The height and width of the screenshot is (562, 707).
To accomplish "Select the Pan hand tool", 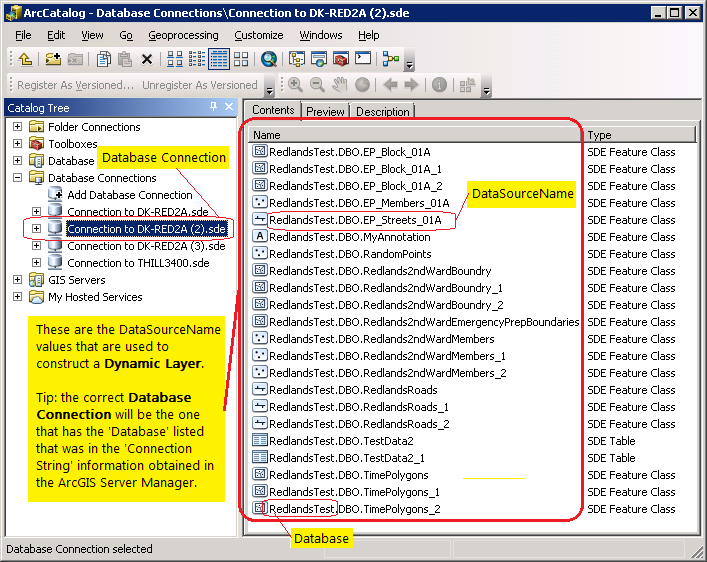I will [x=340, y=85].
